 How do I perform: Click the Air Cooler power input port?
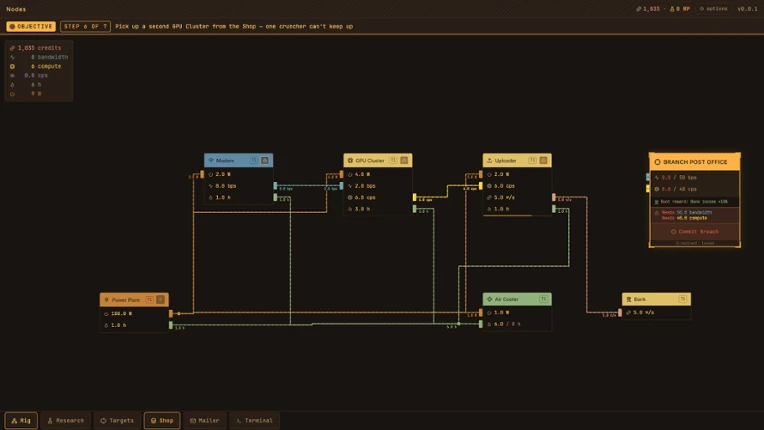481,312
